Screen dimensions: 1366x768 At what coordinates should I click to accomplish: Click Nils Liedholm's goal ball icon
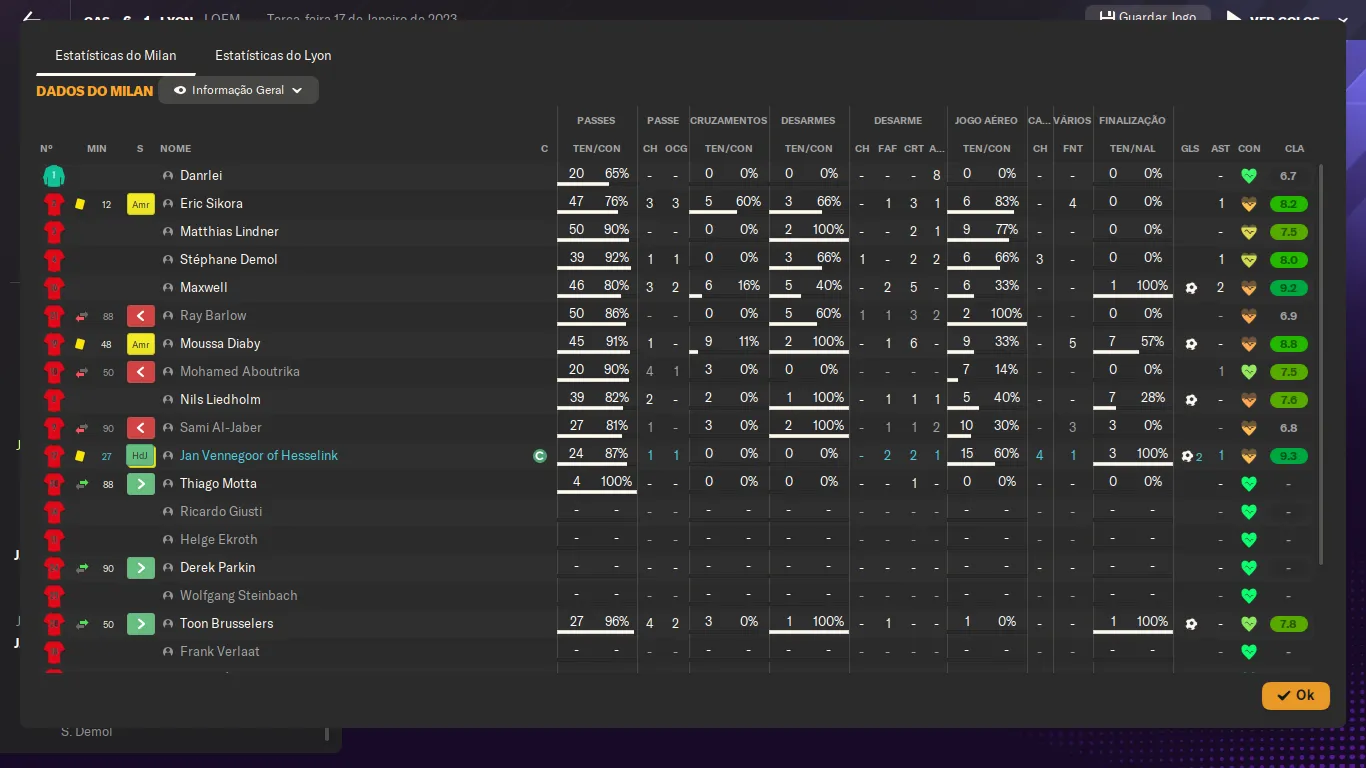1190,400
